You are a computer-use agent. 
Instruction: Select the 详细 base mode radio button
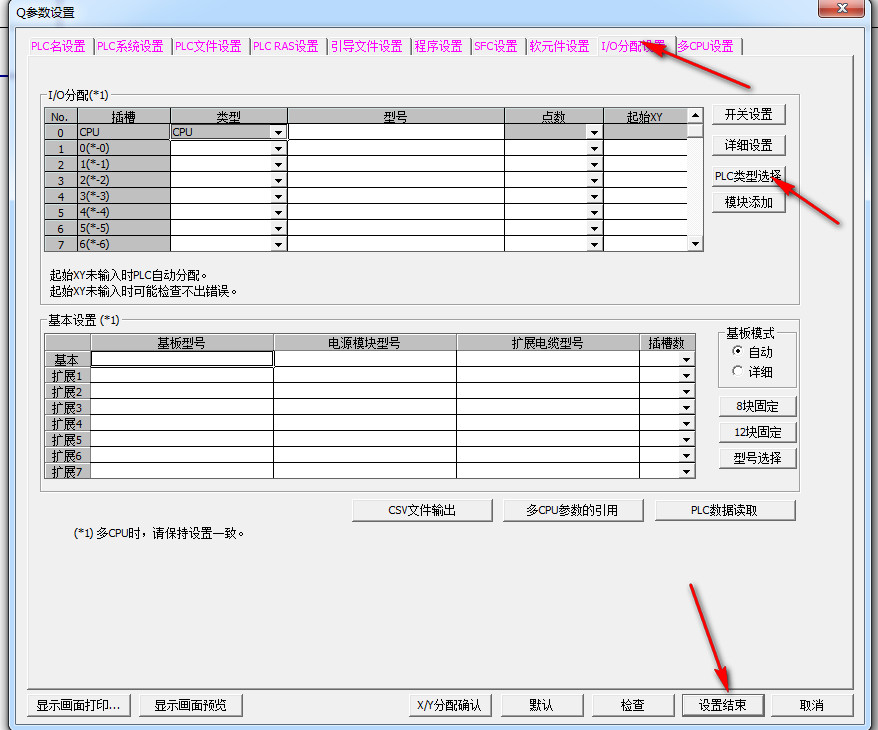(738, 371)
